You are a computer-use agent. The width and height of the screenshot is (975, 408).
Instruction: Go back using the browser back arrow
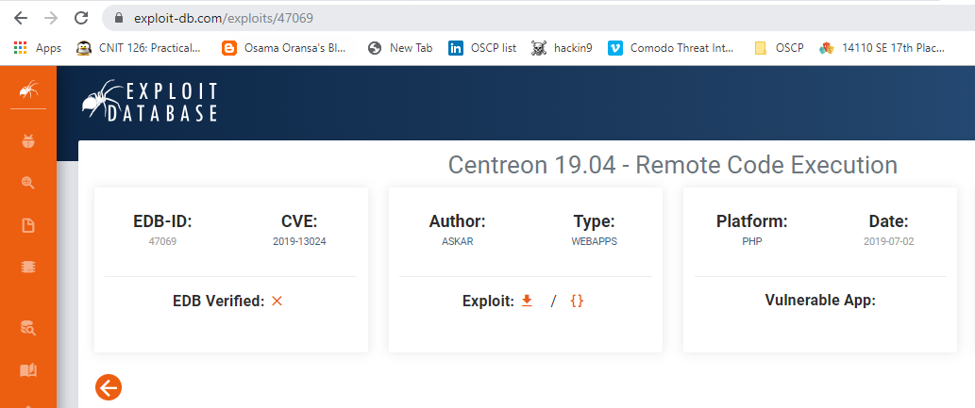pos(20,18)
